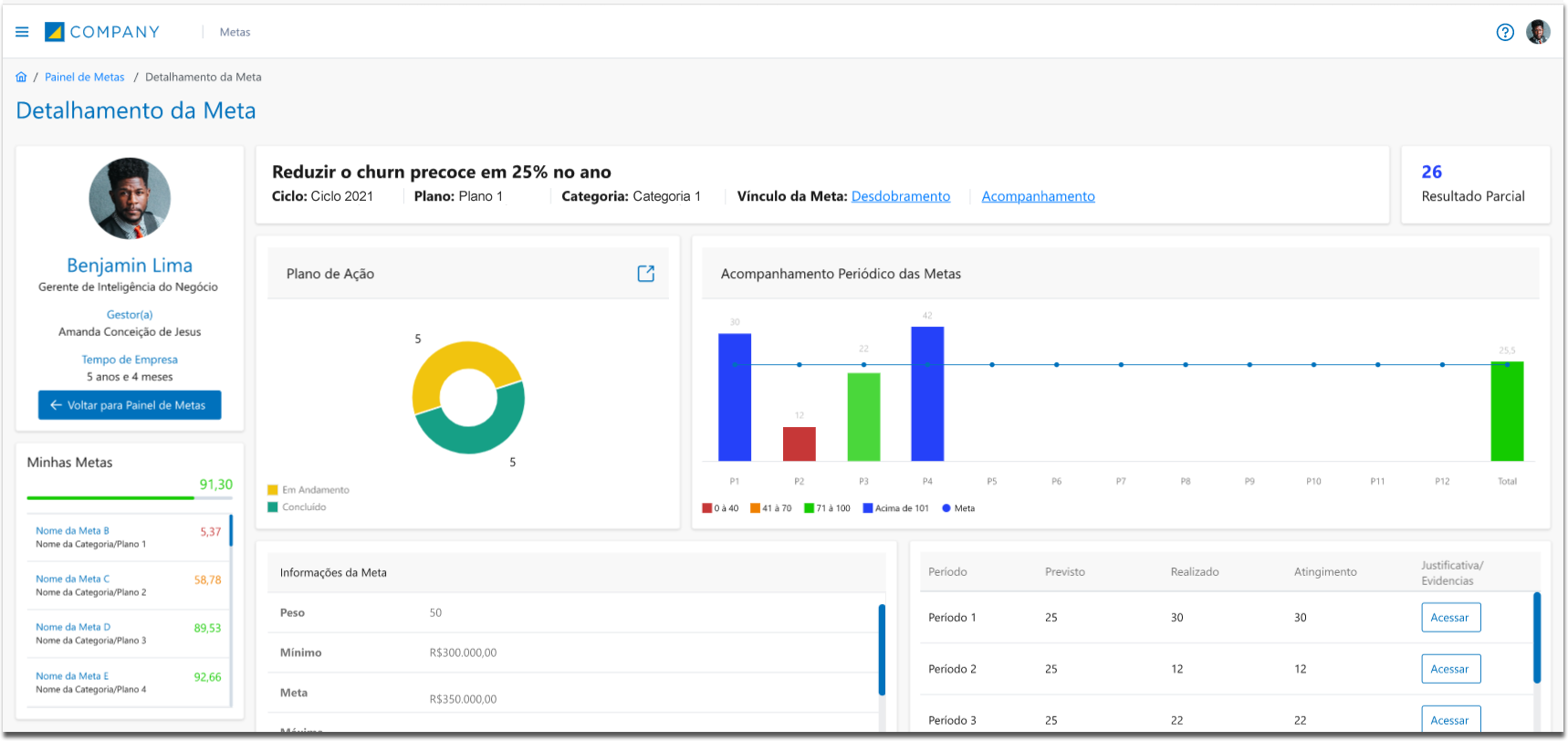The height and width of the screenshot is (741, 1568).
Task: Toggle 'Acima de 101' chart legend
Action: click(895, 508)
